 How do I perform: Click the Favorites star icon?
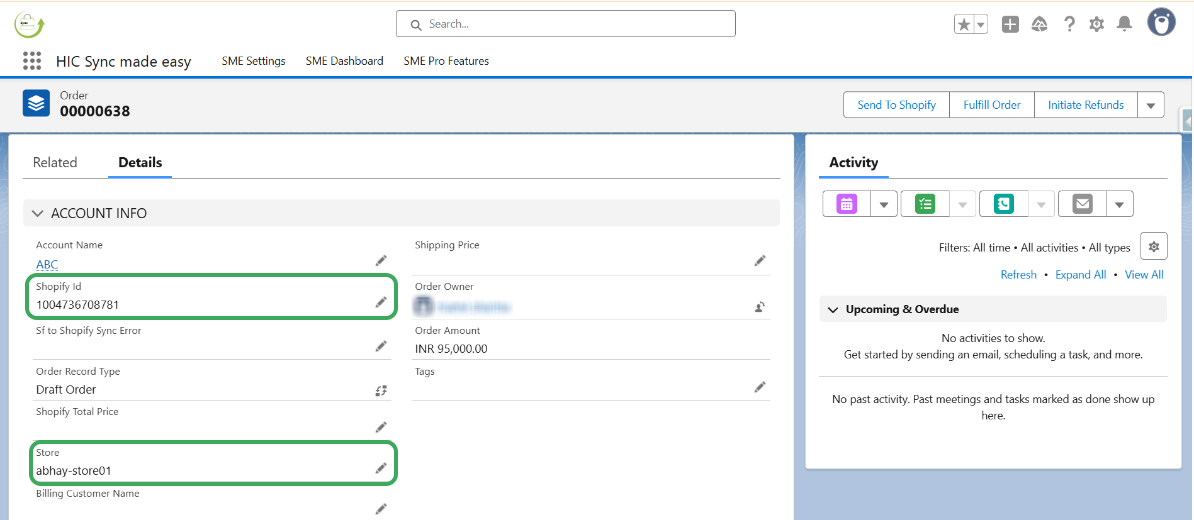[x=964, y=25]
